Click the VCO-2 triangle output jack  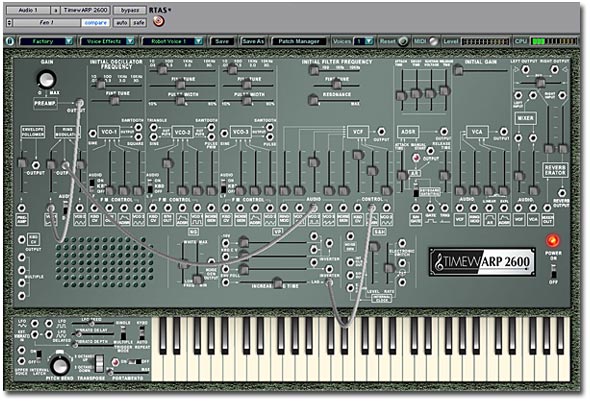[154, 127]
